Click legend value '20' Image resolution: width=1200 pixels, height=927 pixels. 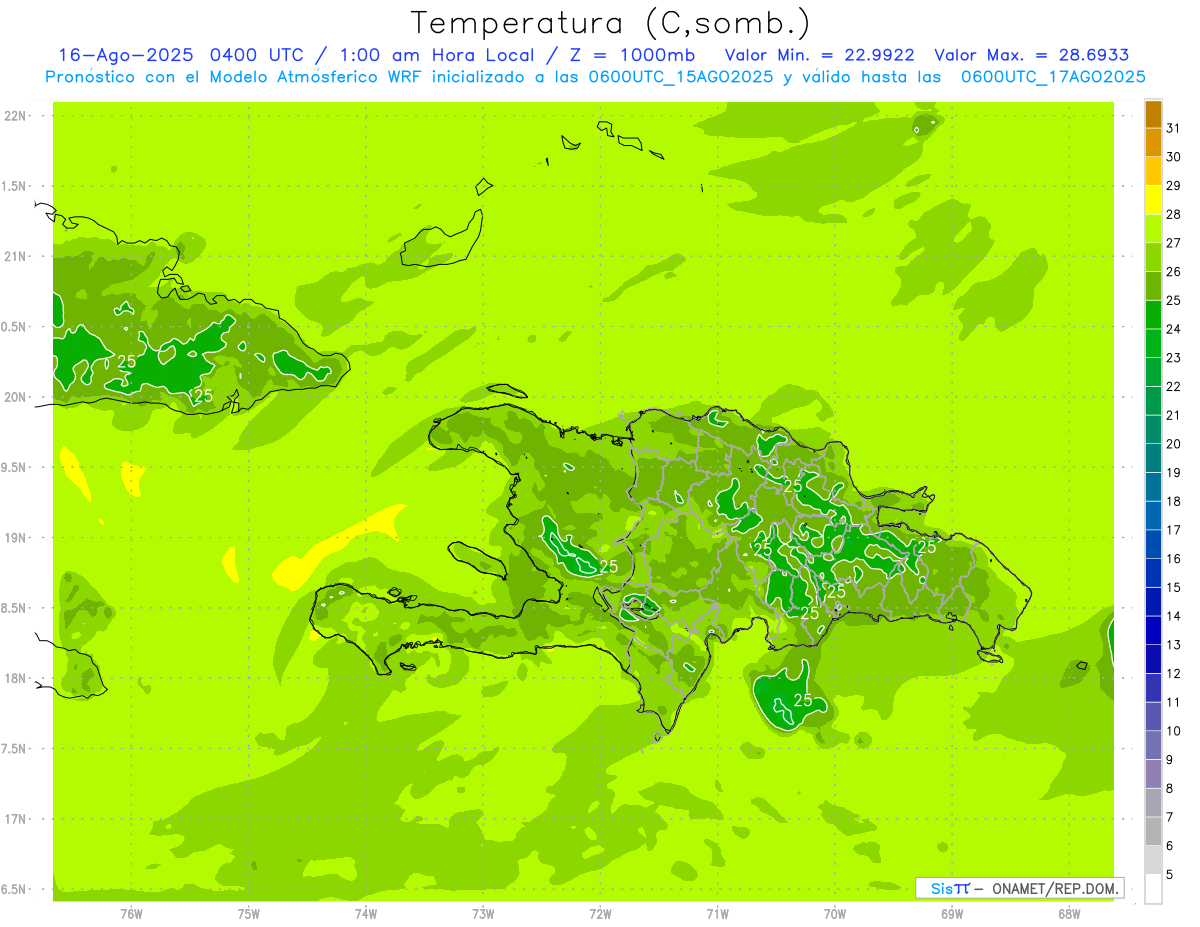pos(1173,444)
